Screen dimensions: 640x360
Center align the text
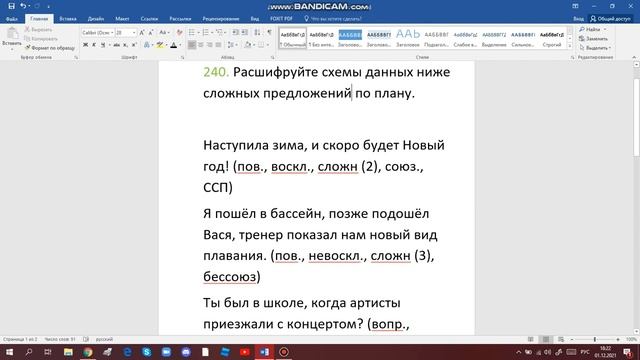click(x=201, y=45)
